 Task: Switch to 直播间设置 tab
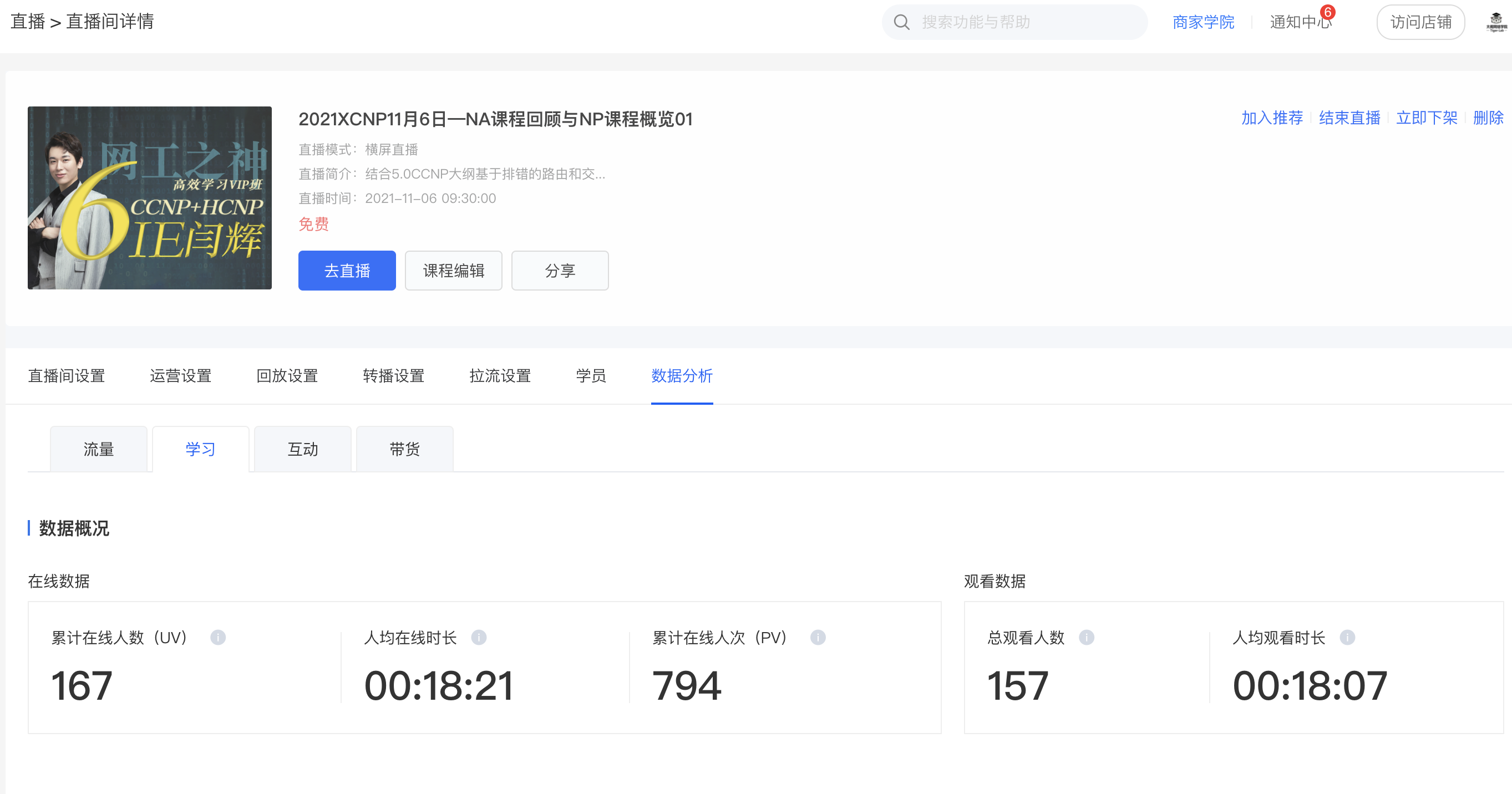(67, 375)
